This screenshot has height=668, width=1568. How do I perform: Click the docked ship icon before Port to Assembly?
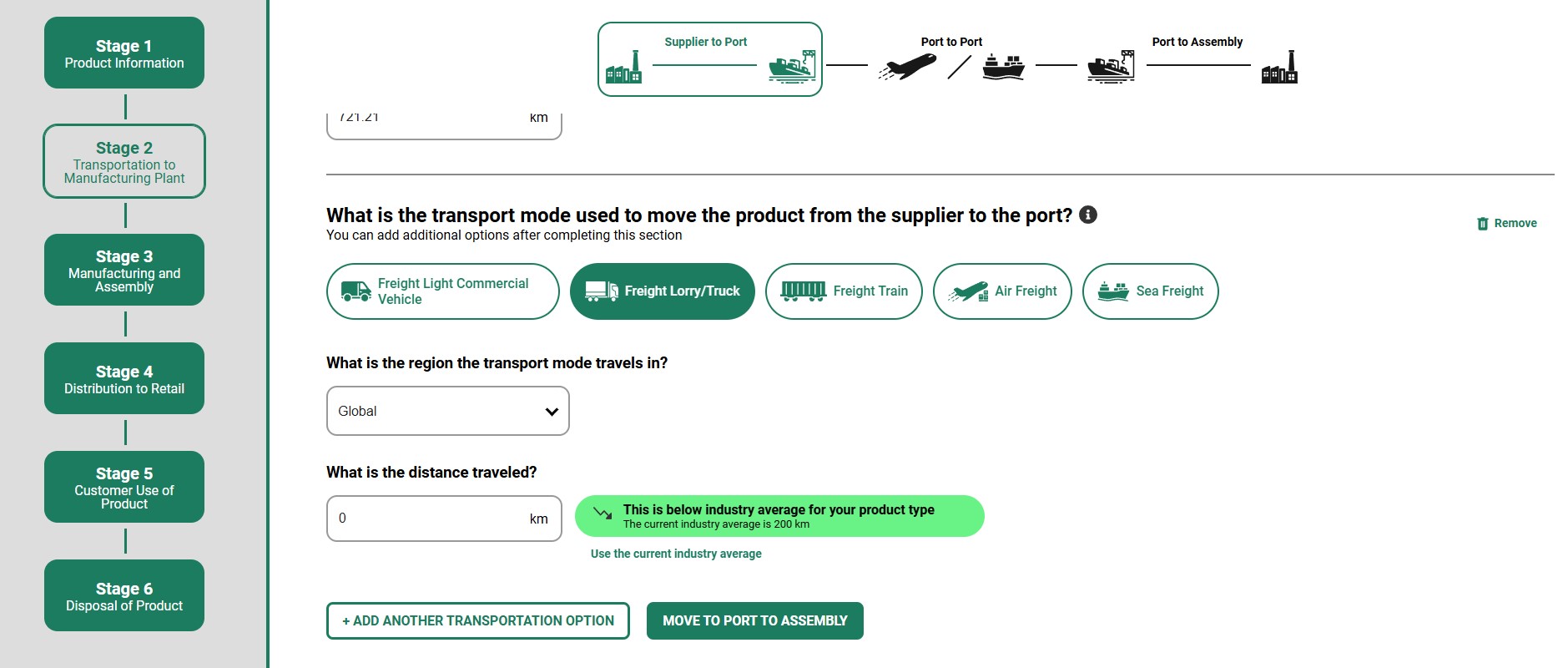pyautogui.click(x=1111, y=67)
